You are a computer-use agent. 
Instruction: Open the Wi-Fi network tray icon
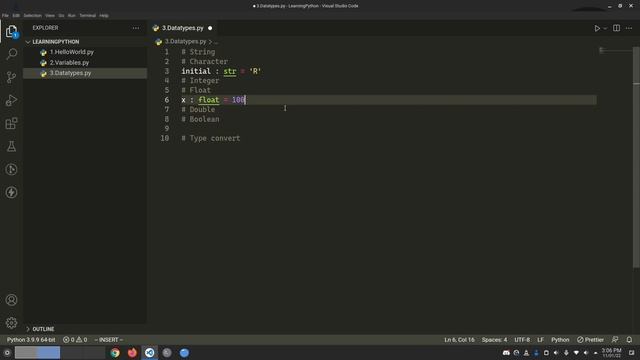click(576, 353)
